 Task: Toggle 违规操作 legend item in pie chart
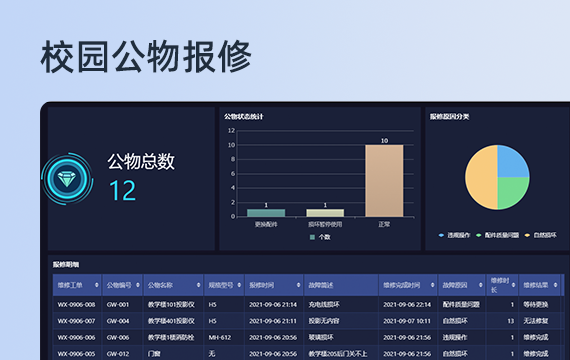[x=454, y=235]
